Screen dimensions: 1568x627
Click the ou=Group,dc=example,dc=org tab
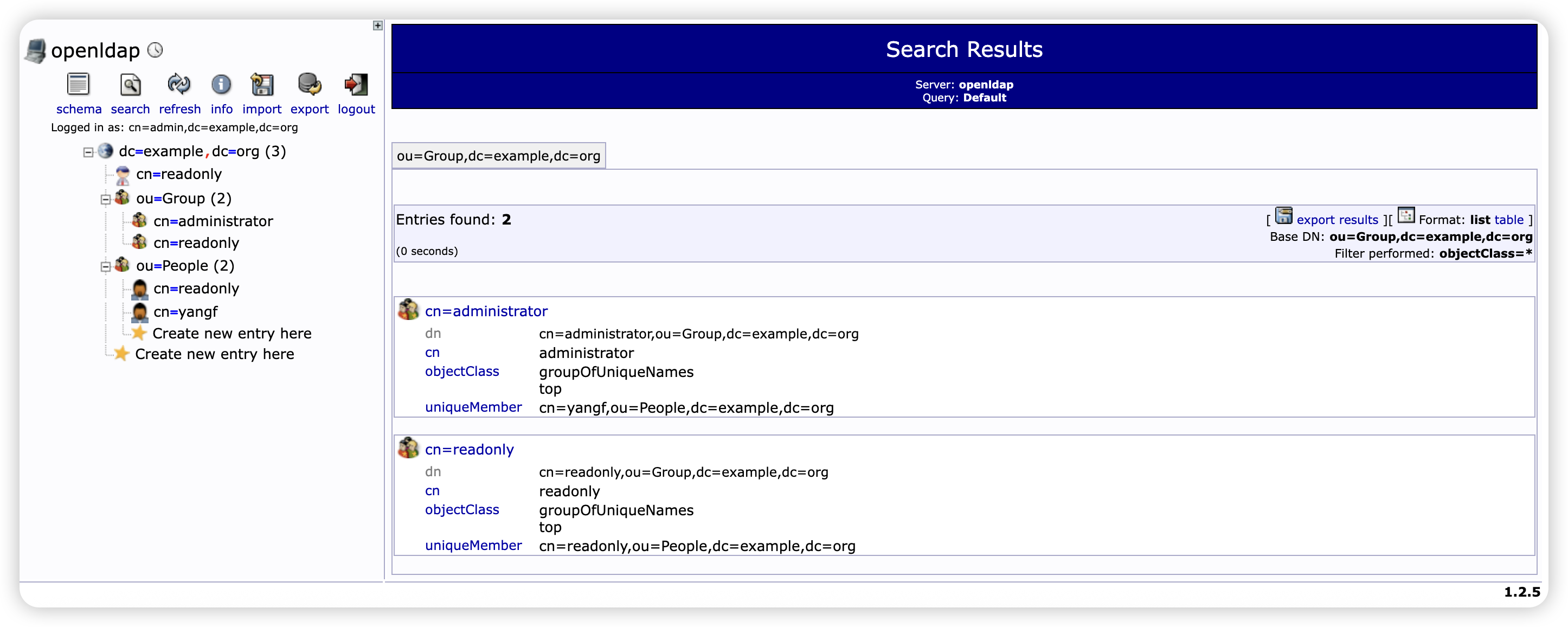498,155
